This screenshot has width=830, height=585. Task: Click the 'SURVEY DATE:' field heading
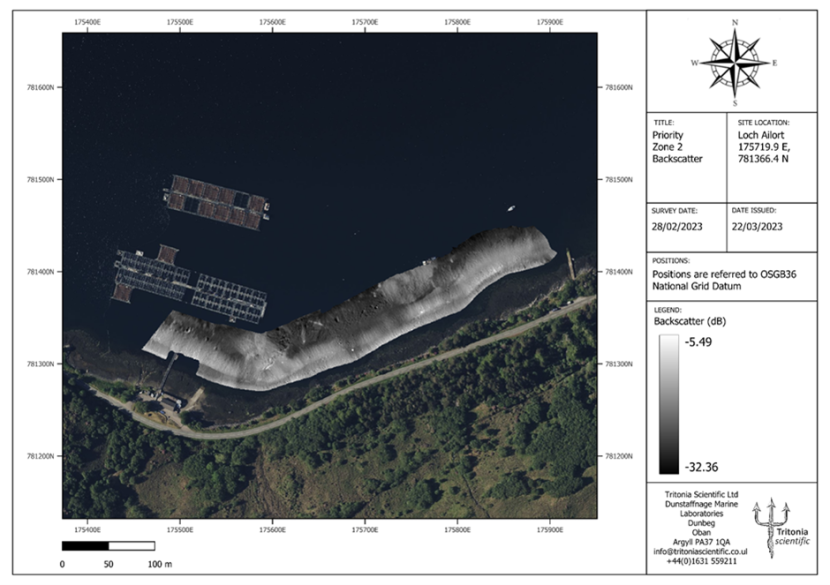[x=674, y=211]
